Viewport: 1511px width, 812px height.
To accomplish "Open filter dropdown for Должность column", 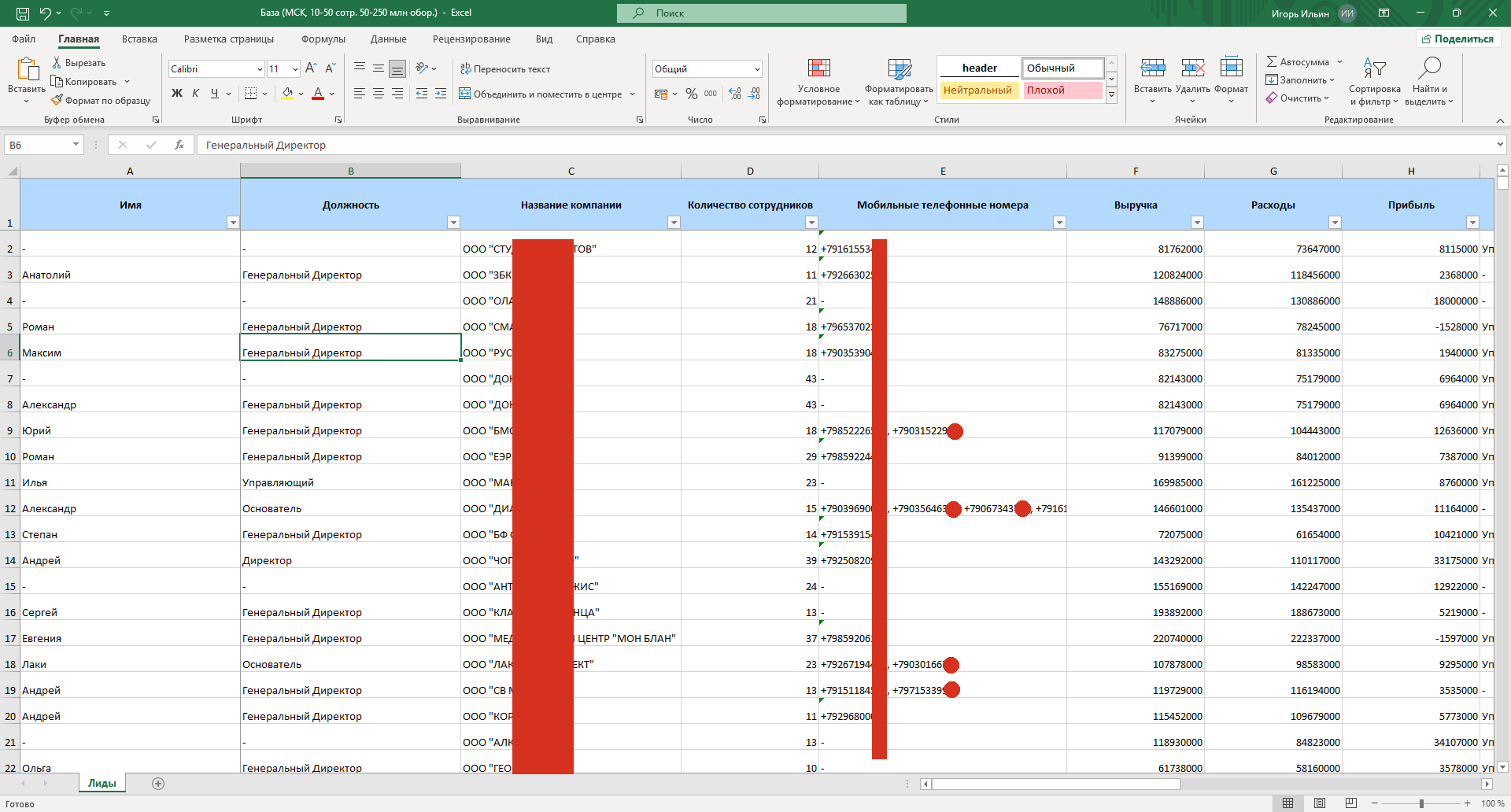I will coord(453,223).
